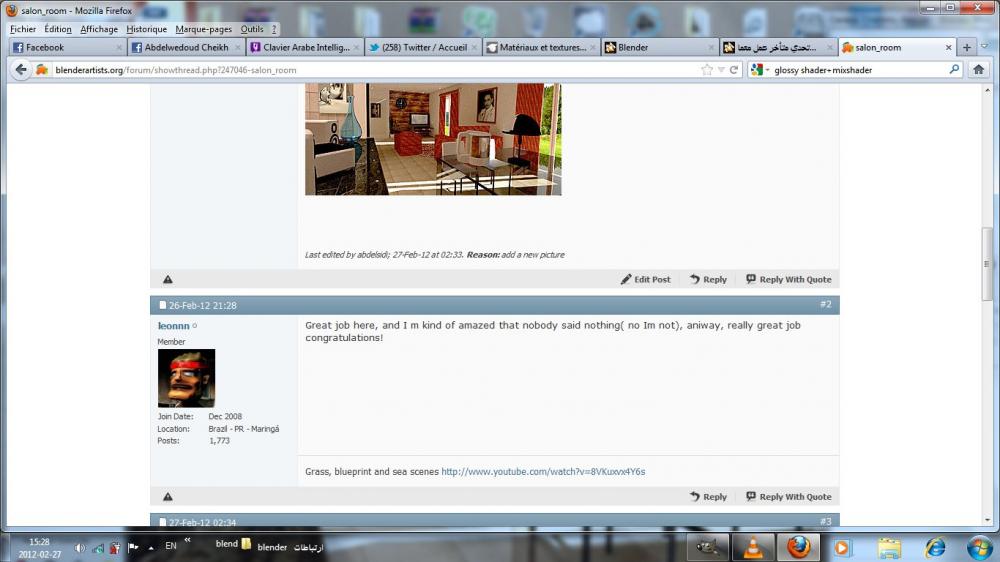Close the Abdelwedoud Cheikh tab
The image size is (1000, 562).
(238, 47)
